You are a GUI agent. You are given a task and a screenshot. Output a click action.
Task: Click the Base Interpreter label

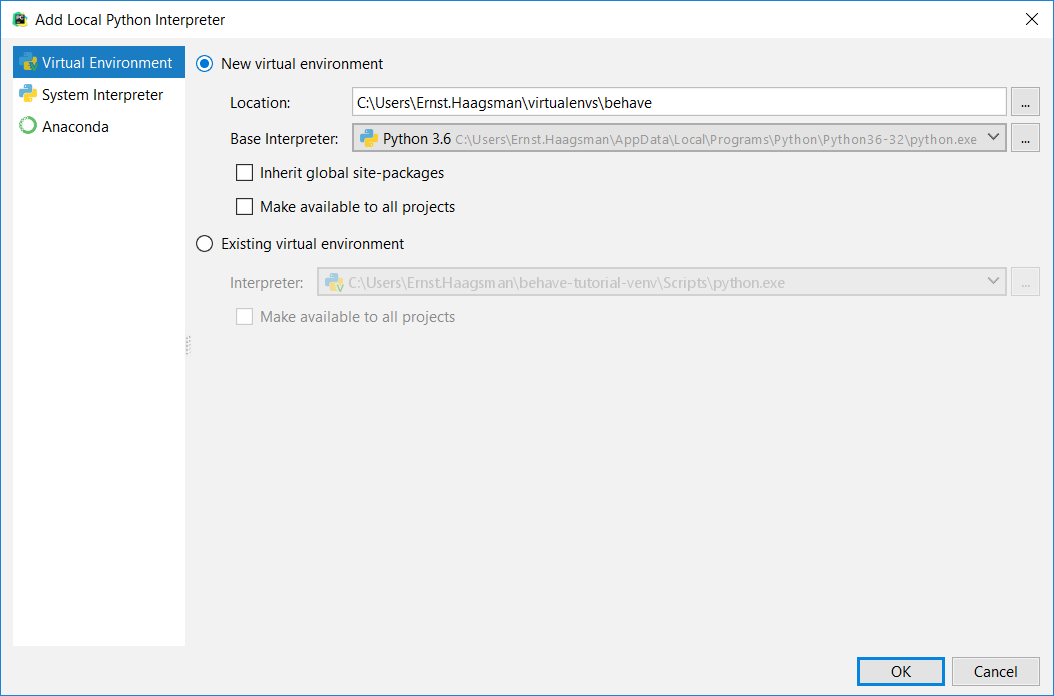[x=284, y=139]
